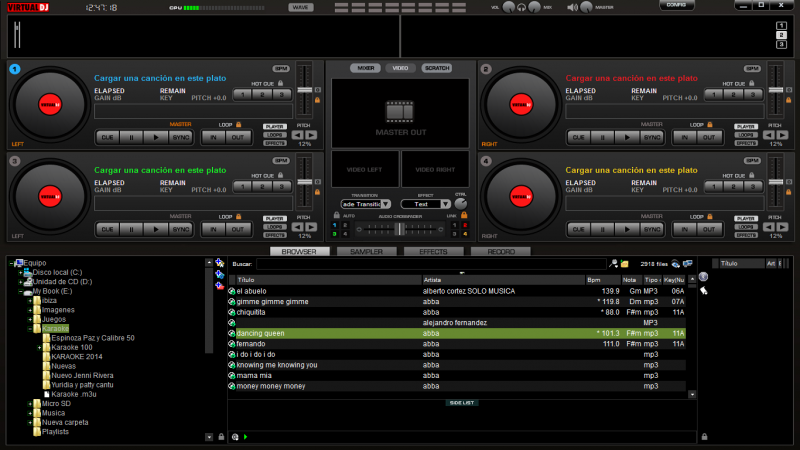Expand the Unidad de CD (D:) node
This screenshot has width=800, height=450.
20,282
